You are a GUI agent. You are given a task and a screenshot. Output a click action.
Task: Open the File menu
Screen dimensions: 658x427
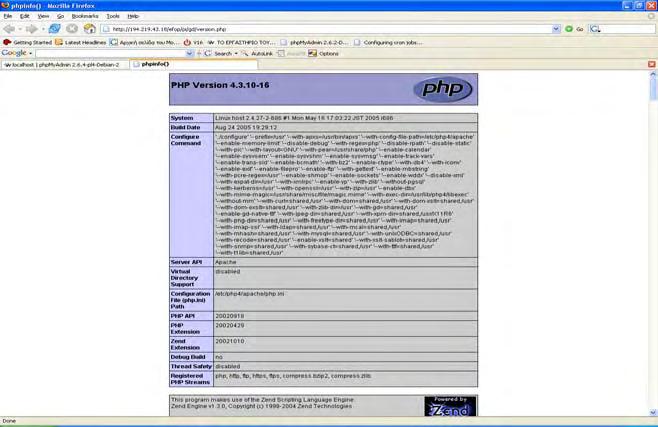click(x=8, y=16)
